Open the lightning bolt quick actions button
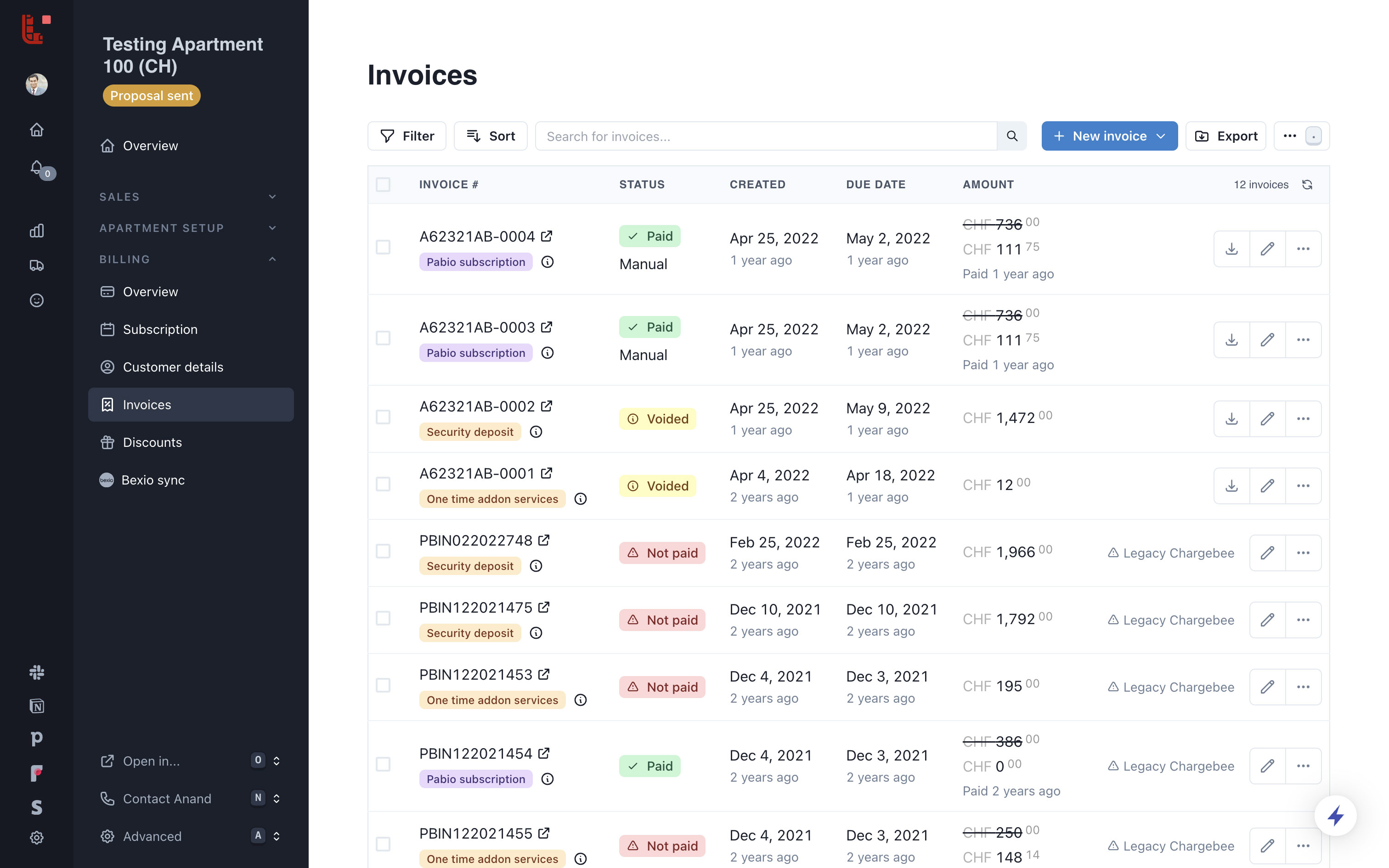1389x868 pixels. click(x=1335, y=815)
